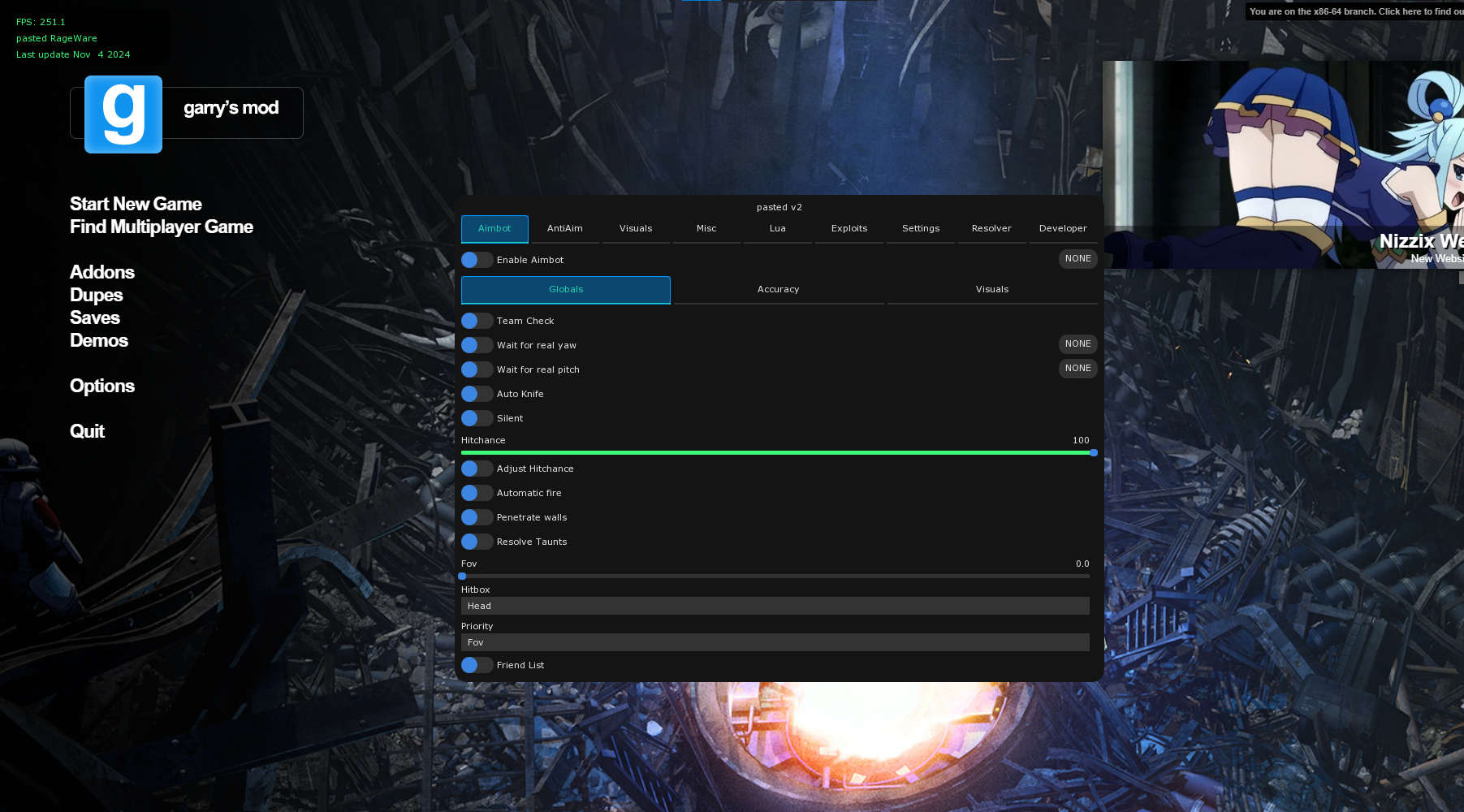The height and width of the screenshot is (812, 1464).
Task: Switch to the Exploits tab
Action: point(849,229)
